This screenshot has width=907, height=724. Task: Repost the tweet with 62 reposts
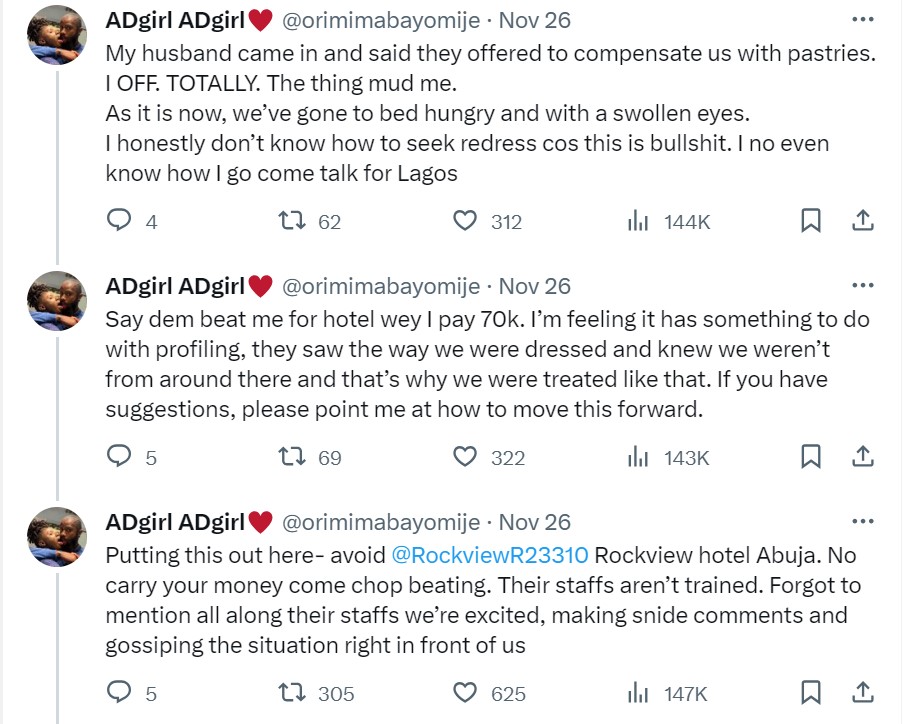click(296, 222)
